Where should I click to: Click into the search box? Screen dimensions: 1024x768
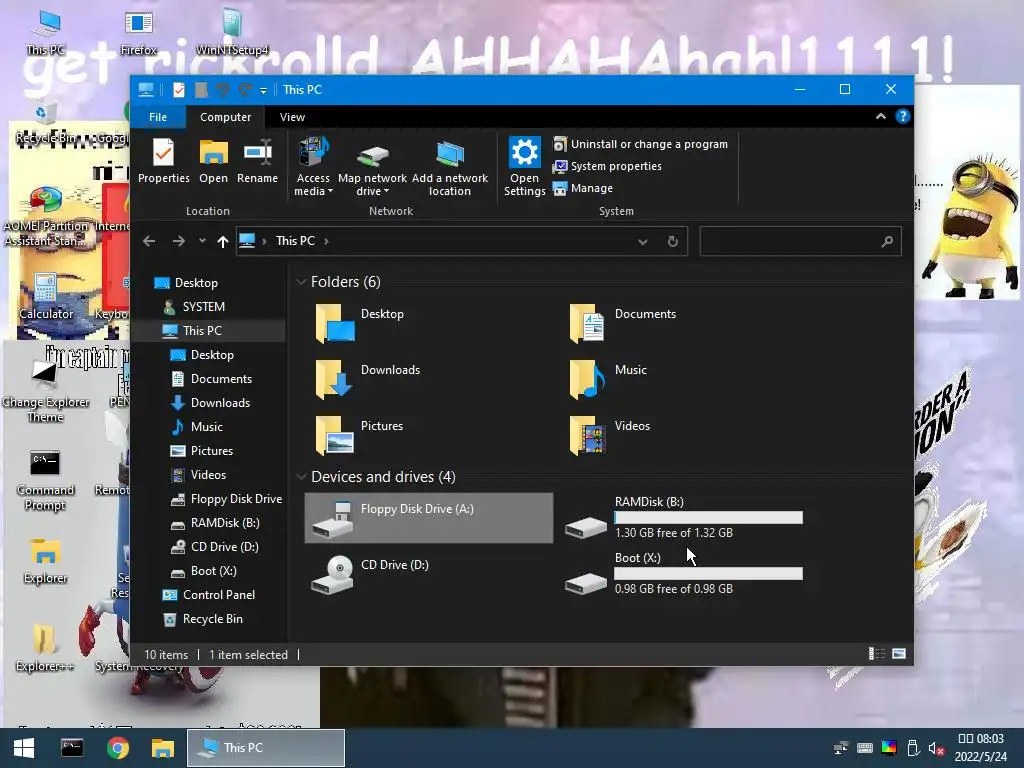point(801,241)
